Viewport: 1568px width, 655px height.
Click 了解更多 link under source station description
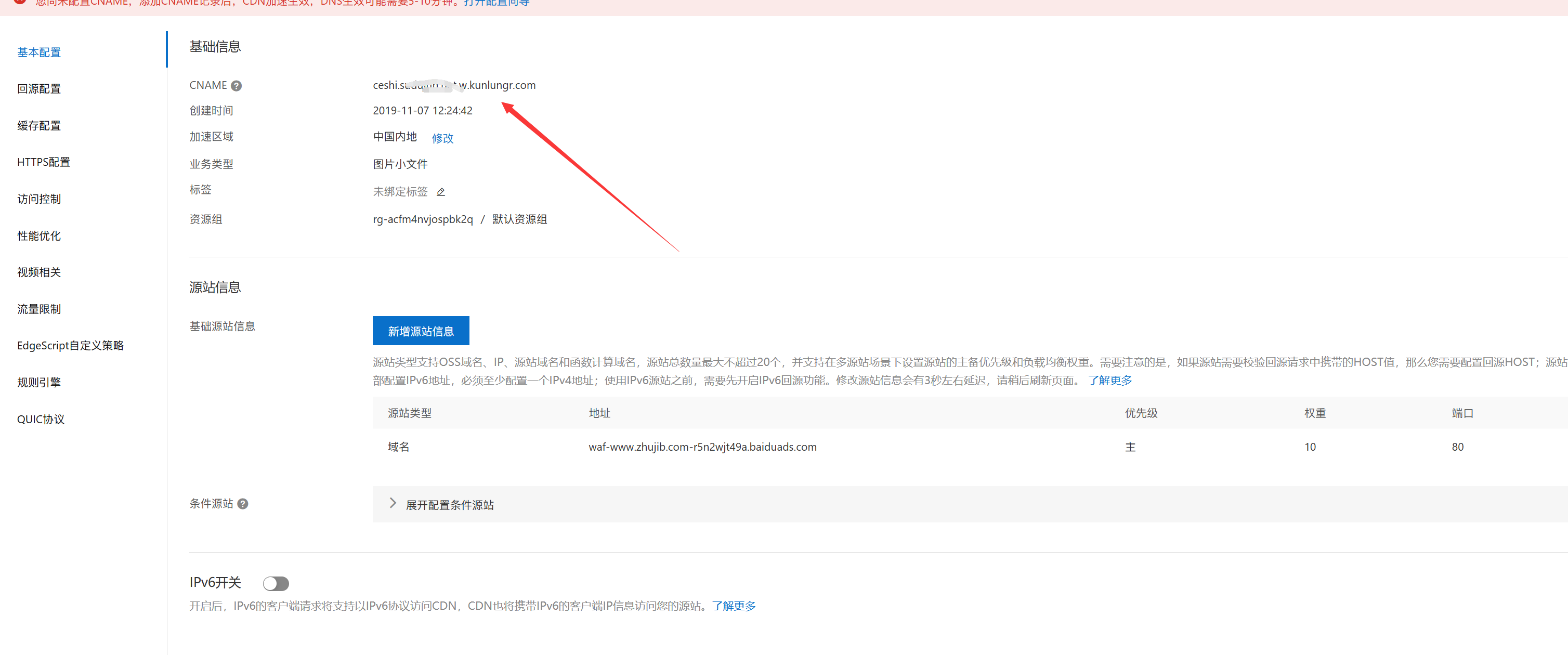click(x=1109, y=381)
